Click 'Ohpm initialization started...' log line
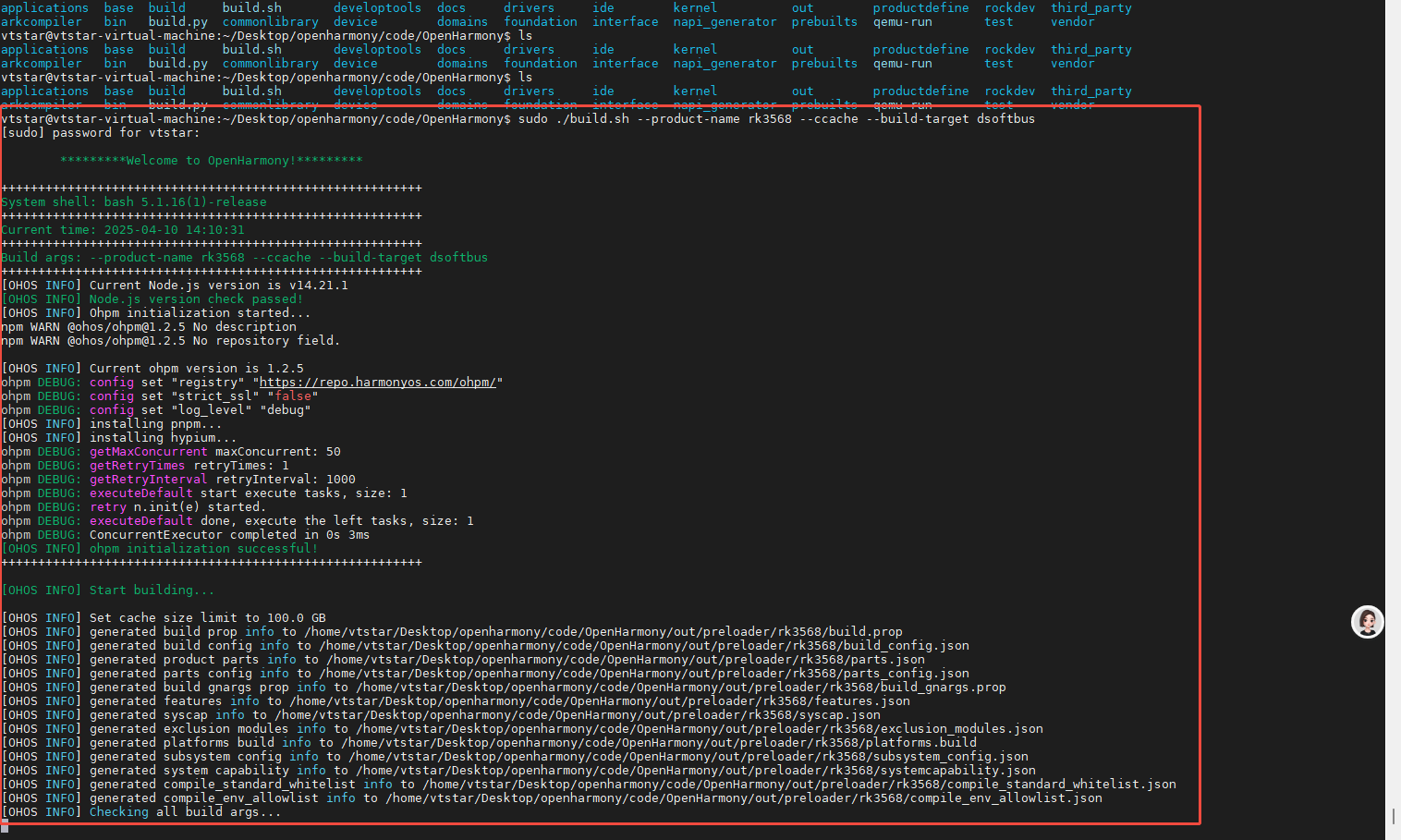 [156, 312]
